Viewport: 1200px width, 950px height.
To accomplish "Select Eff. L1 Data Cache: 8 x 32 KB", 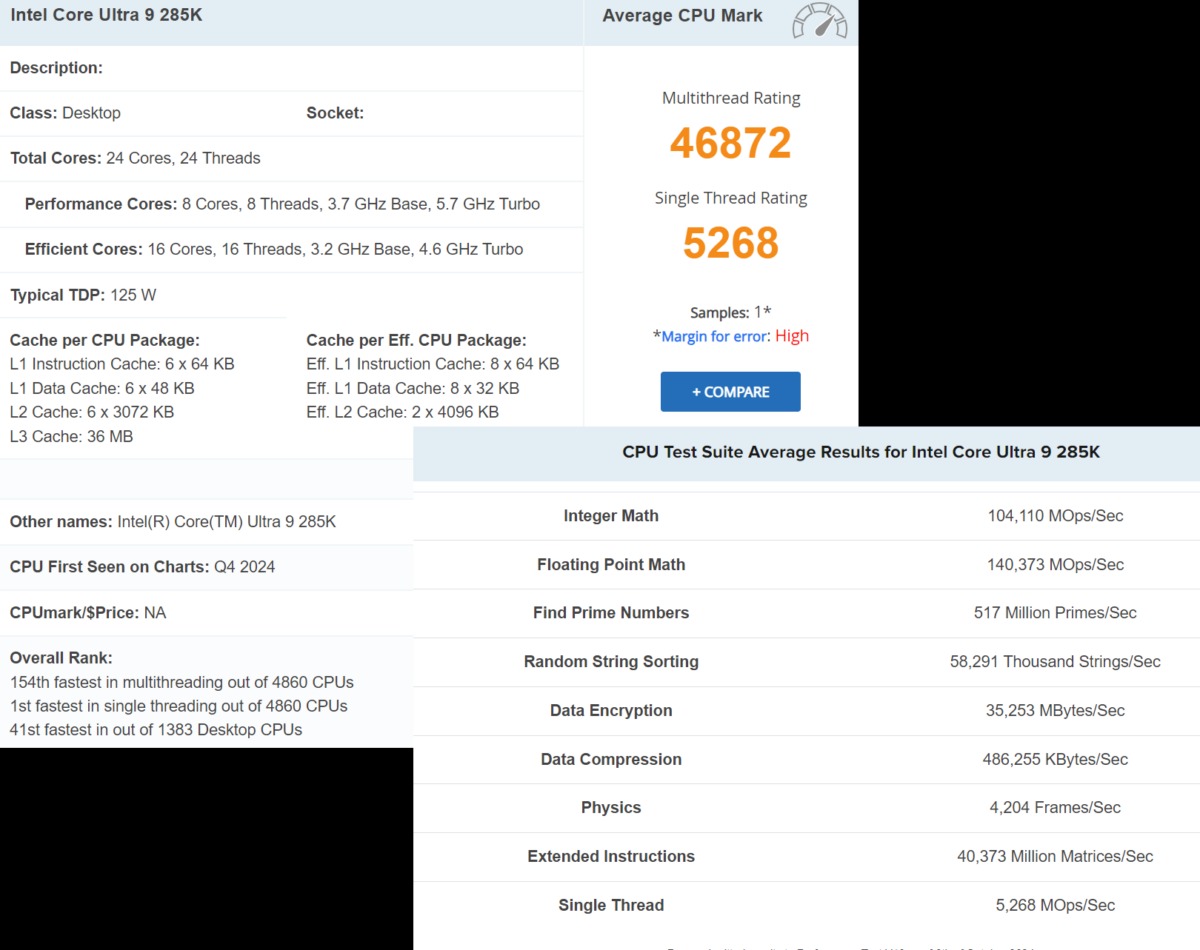I will click(x=413, y=388).
